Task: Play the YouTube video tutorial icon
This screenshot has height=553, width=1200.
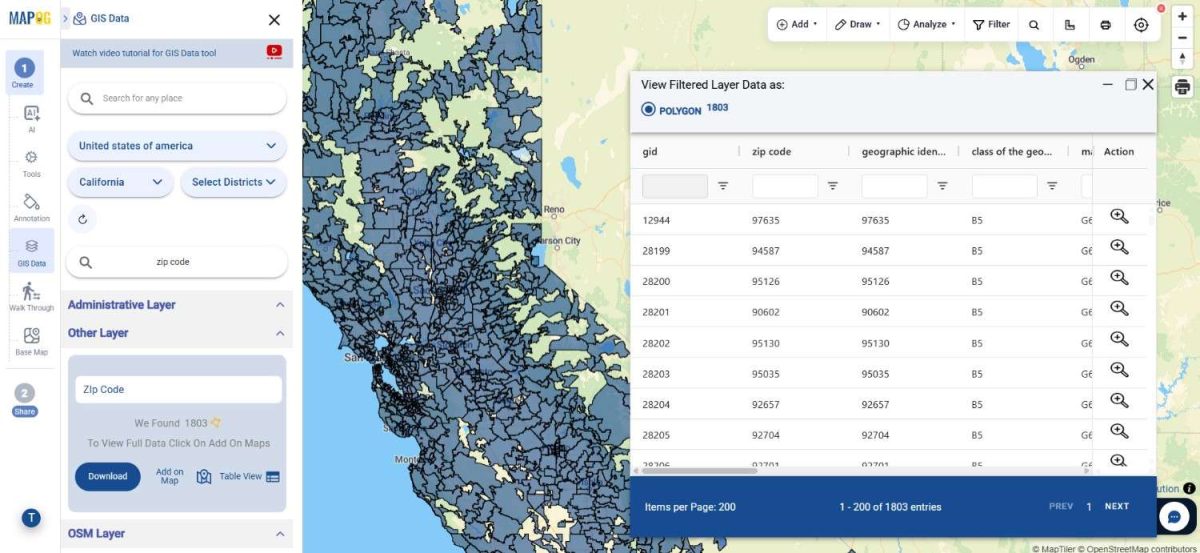Action: [x=274, y=52]
